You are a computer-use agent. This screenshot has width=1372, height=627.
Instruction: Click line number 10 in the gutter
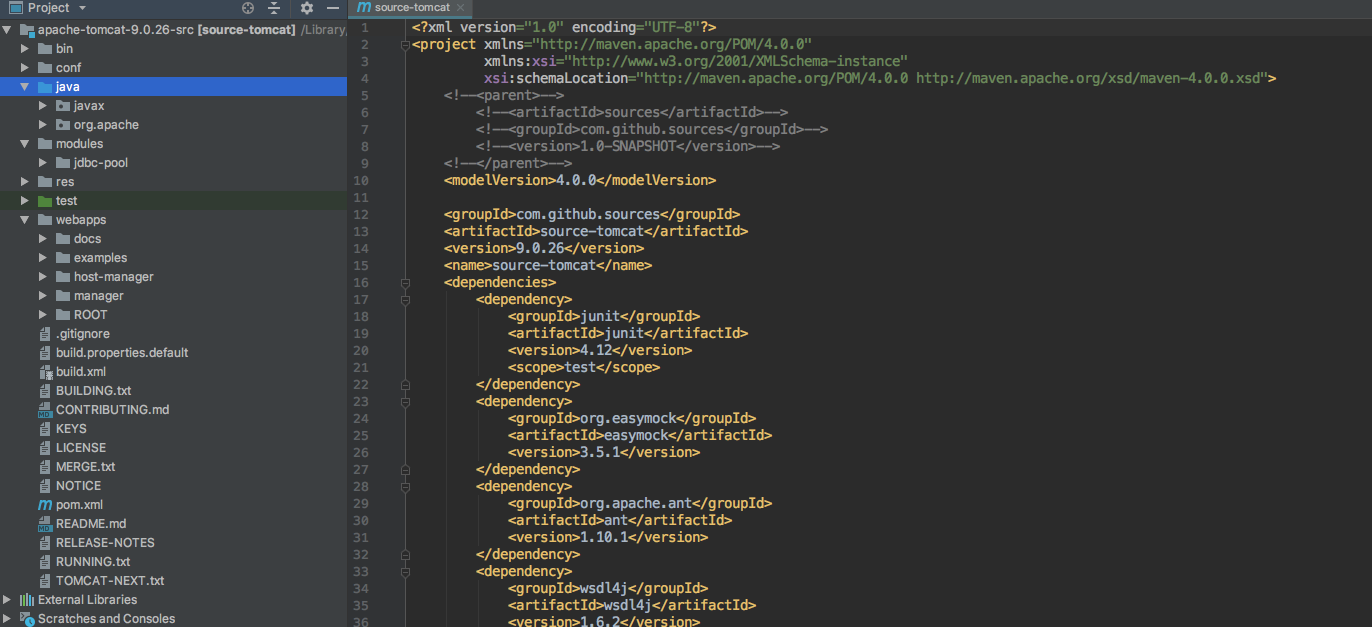[x=361, y=180]
